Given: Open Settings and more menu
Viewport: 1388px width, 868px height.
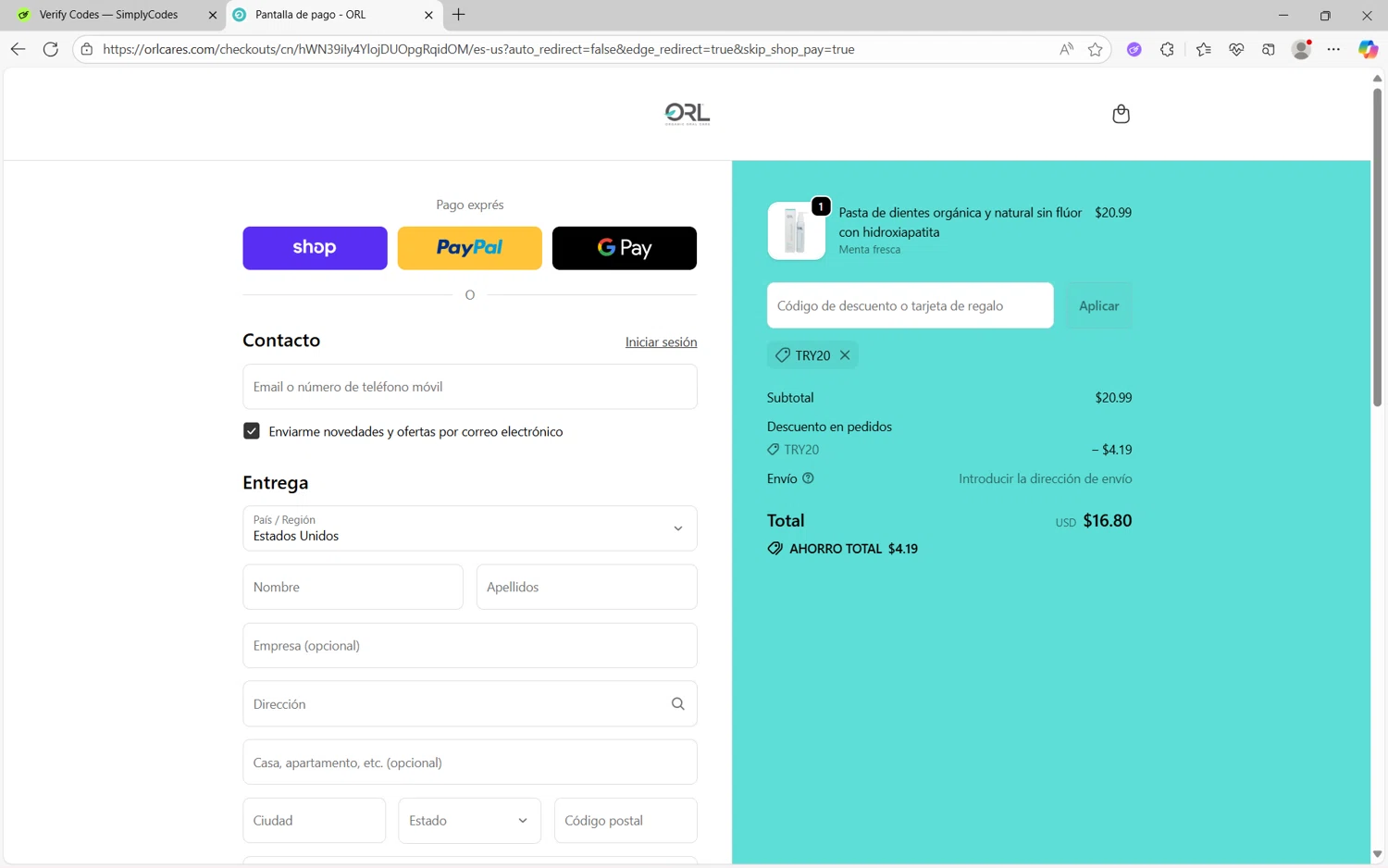Looking at the screenshot, I should tap(1333, 49).
